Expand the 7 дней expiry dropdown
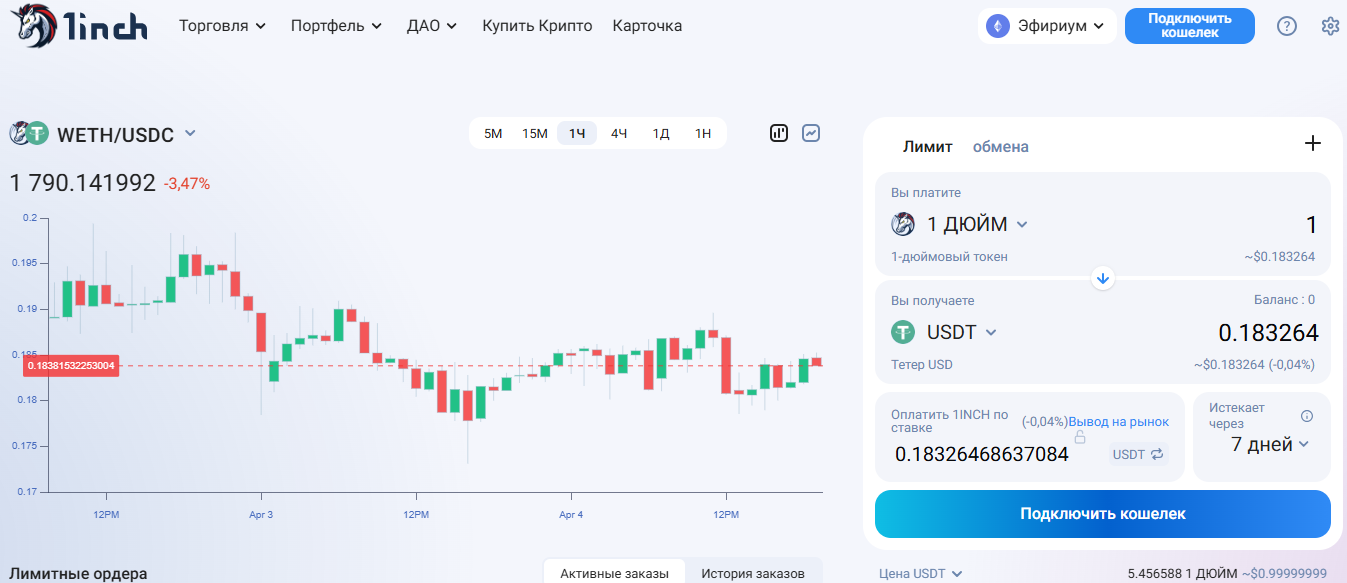 (x=1270, y=445)
